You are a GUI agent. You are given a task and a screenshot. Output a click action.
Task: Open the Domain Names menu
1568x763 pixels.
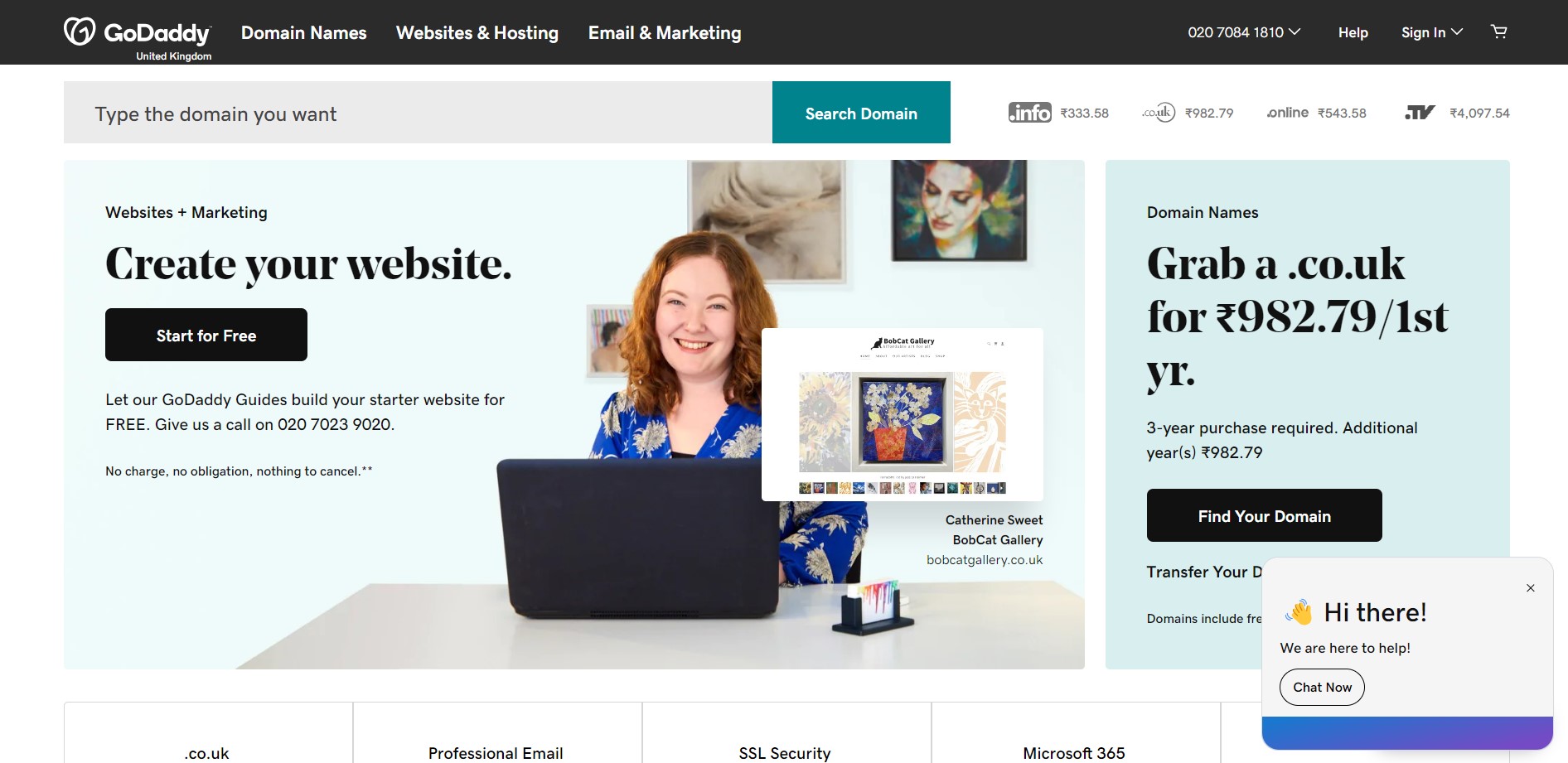[x=303, y=32]
